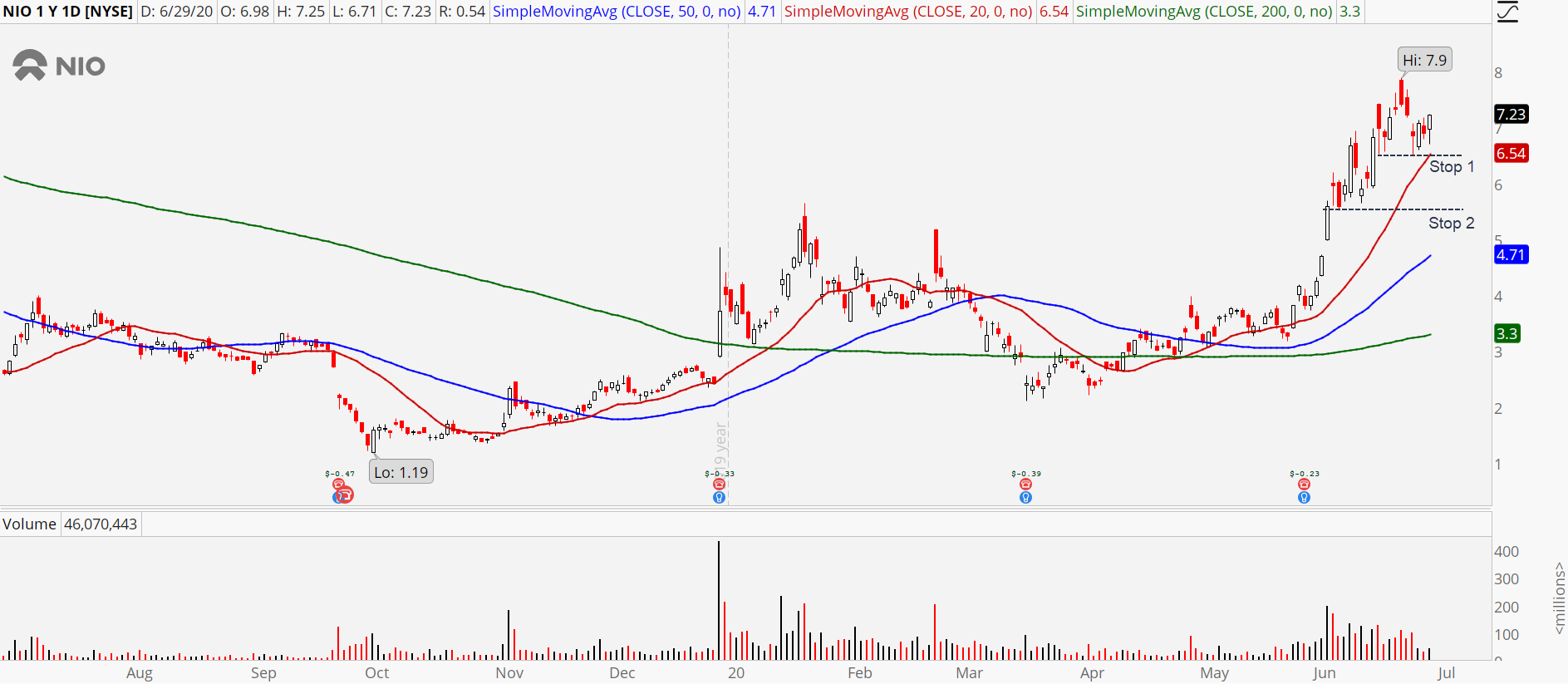Click the D: 6/29/20 date readout

click(x=177, y=12)
